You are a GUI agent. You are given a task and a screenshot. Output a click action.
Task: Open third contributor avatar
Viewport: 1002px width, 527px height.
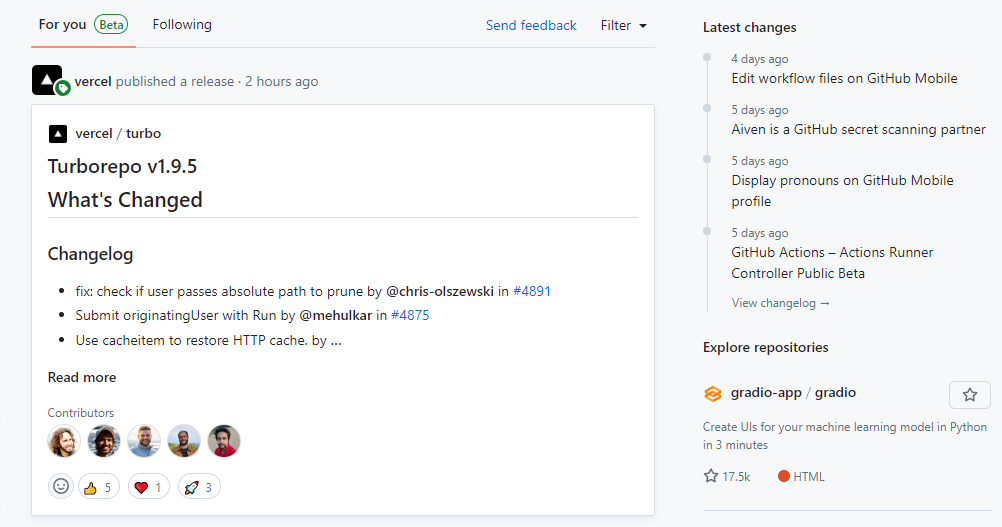(x=144, y=441)
